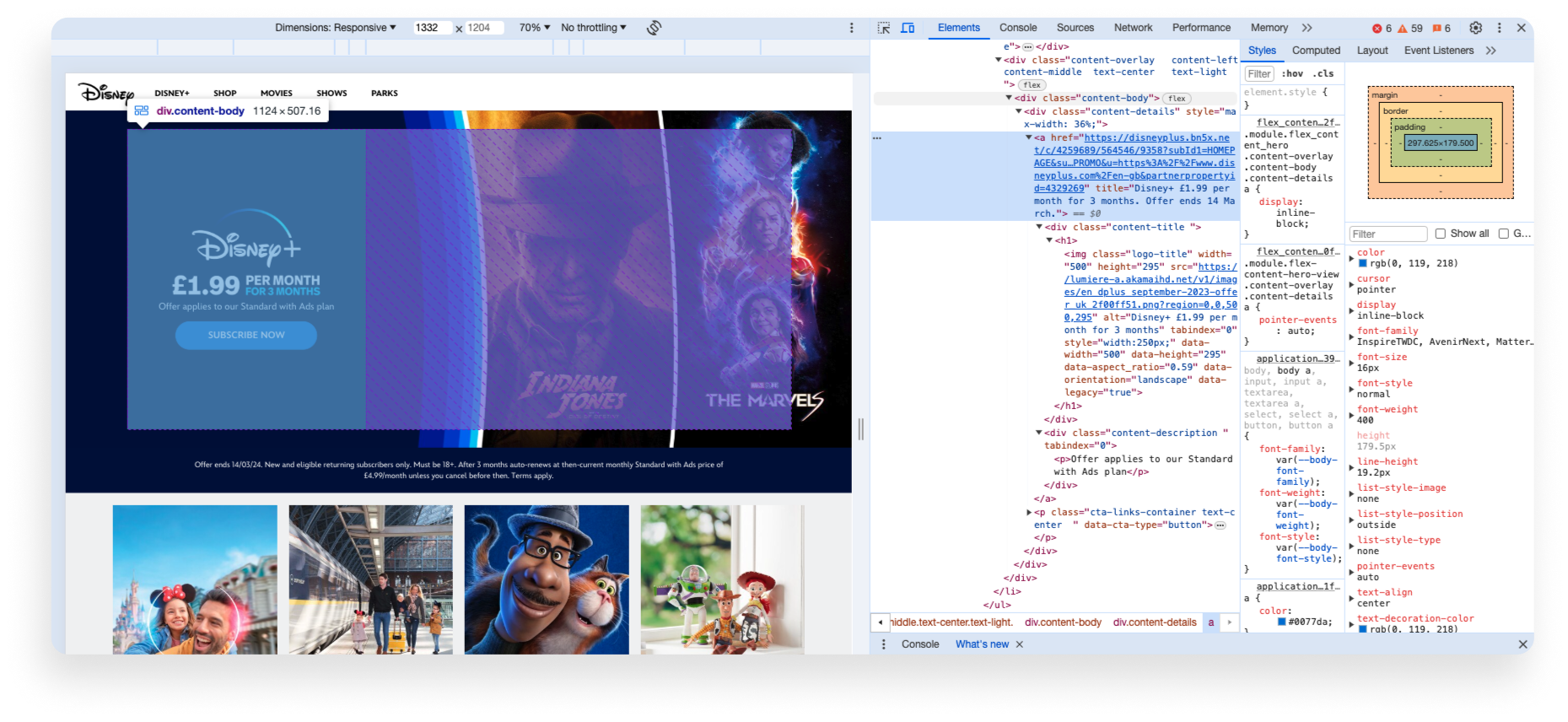The image size is (1568, 722).
Task: Click the text-decoration-color swatch
Action: 1363,629
